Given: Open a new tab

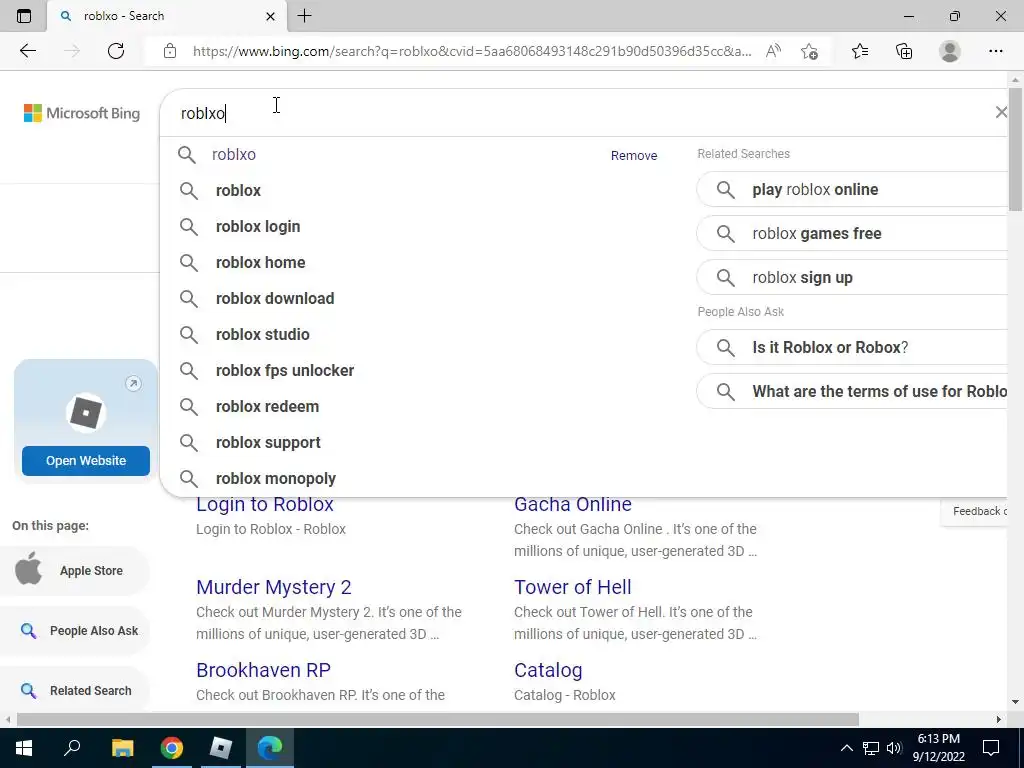Looking at the screenshot, I should coord(304,16).
